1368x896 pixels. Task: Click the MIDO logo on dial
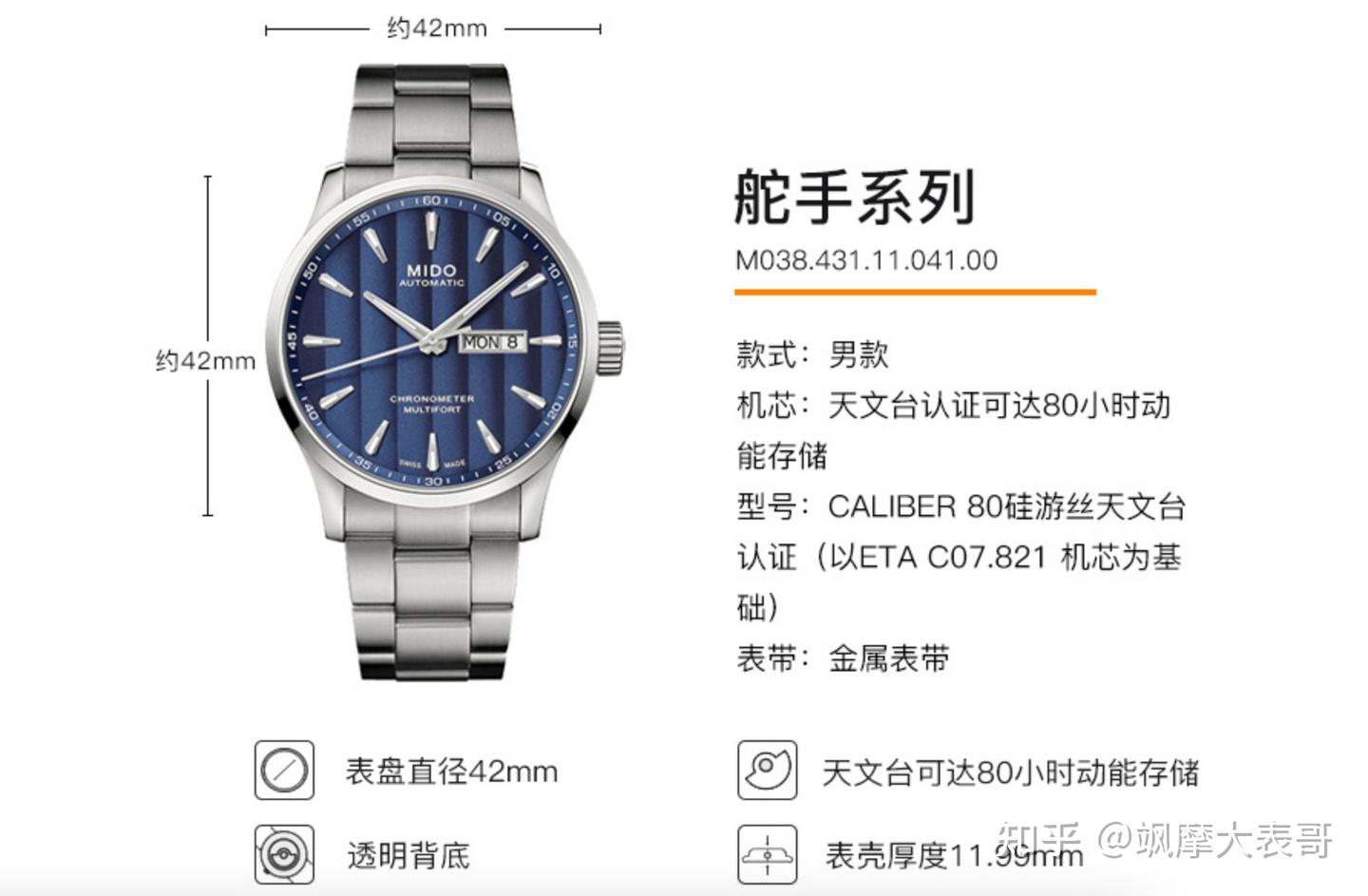pyautogui.click(x=431, y=272)
